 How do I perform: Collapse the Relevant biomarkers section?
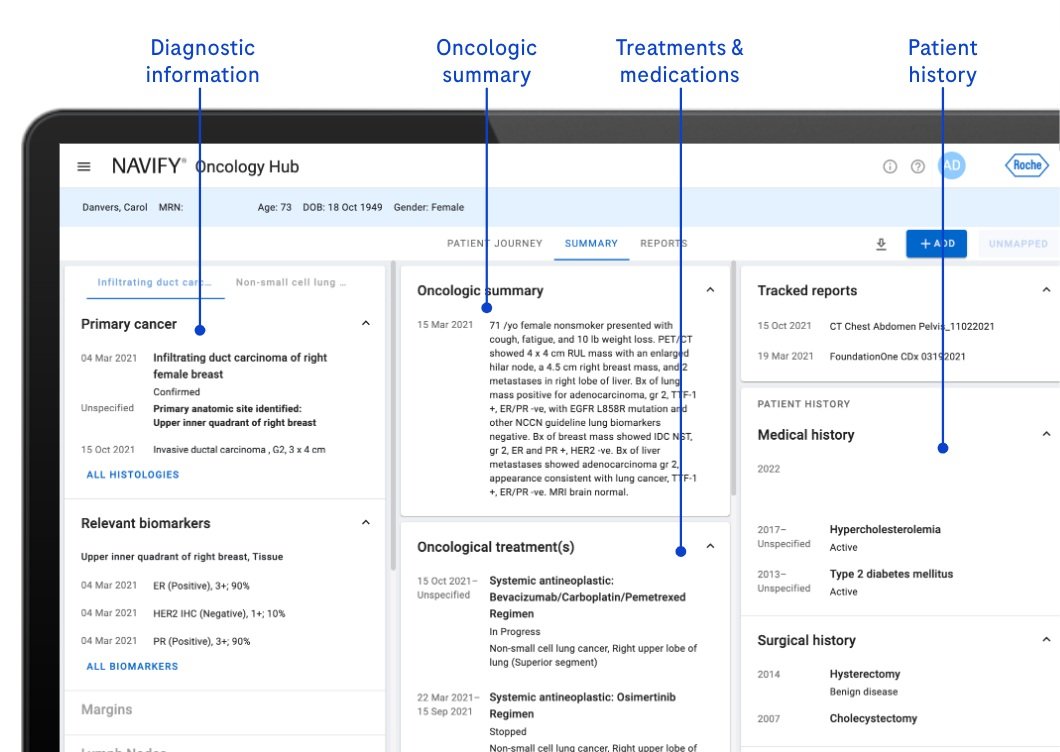point(366,522)
